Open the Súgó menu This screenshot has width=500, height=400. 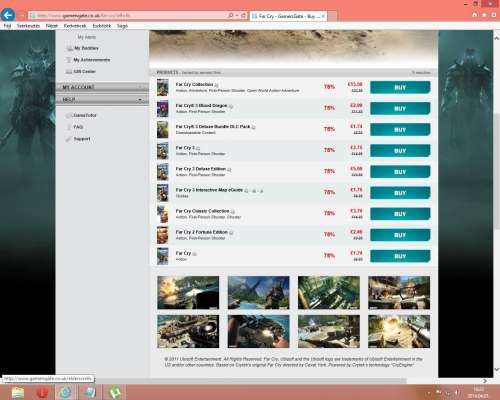tap(122, 26)
